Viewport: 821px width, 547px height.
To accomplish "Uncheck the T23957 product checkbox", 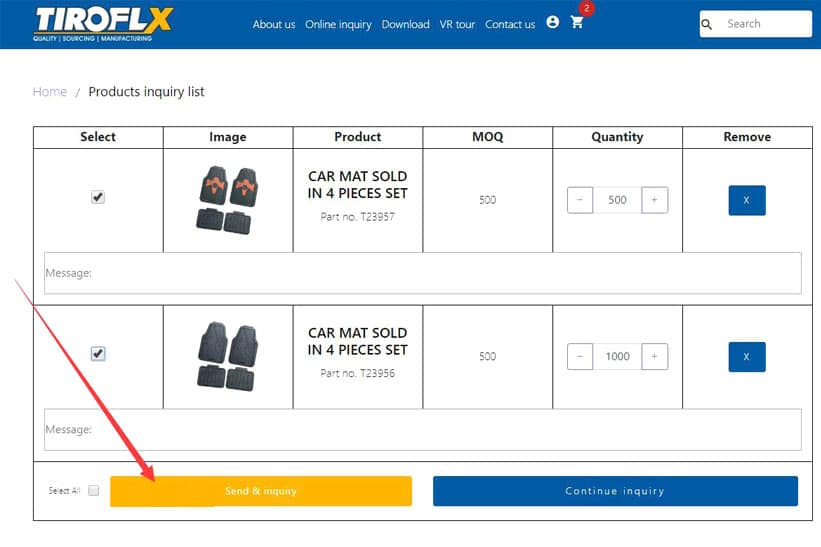I will pyautogui.click(x=98, y=198).
